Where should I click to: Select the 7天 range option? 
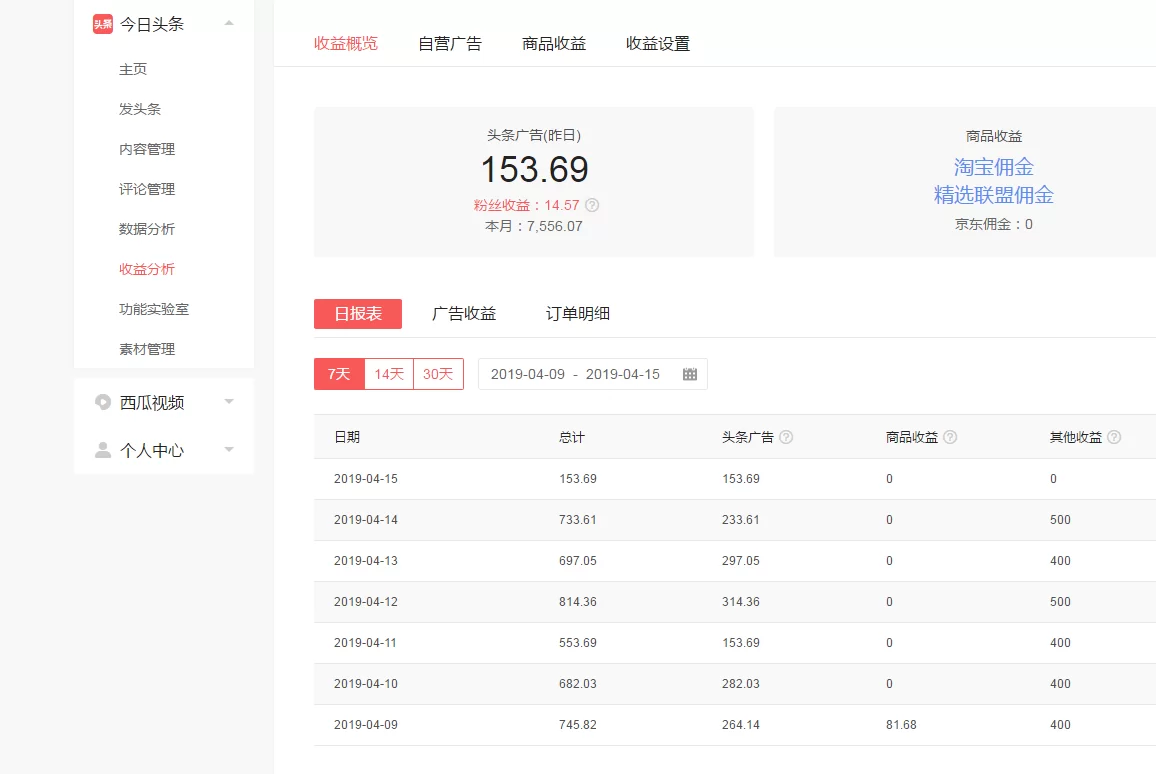pyautogui.click(x=339, y=374)
